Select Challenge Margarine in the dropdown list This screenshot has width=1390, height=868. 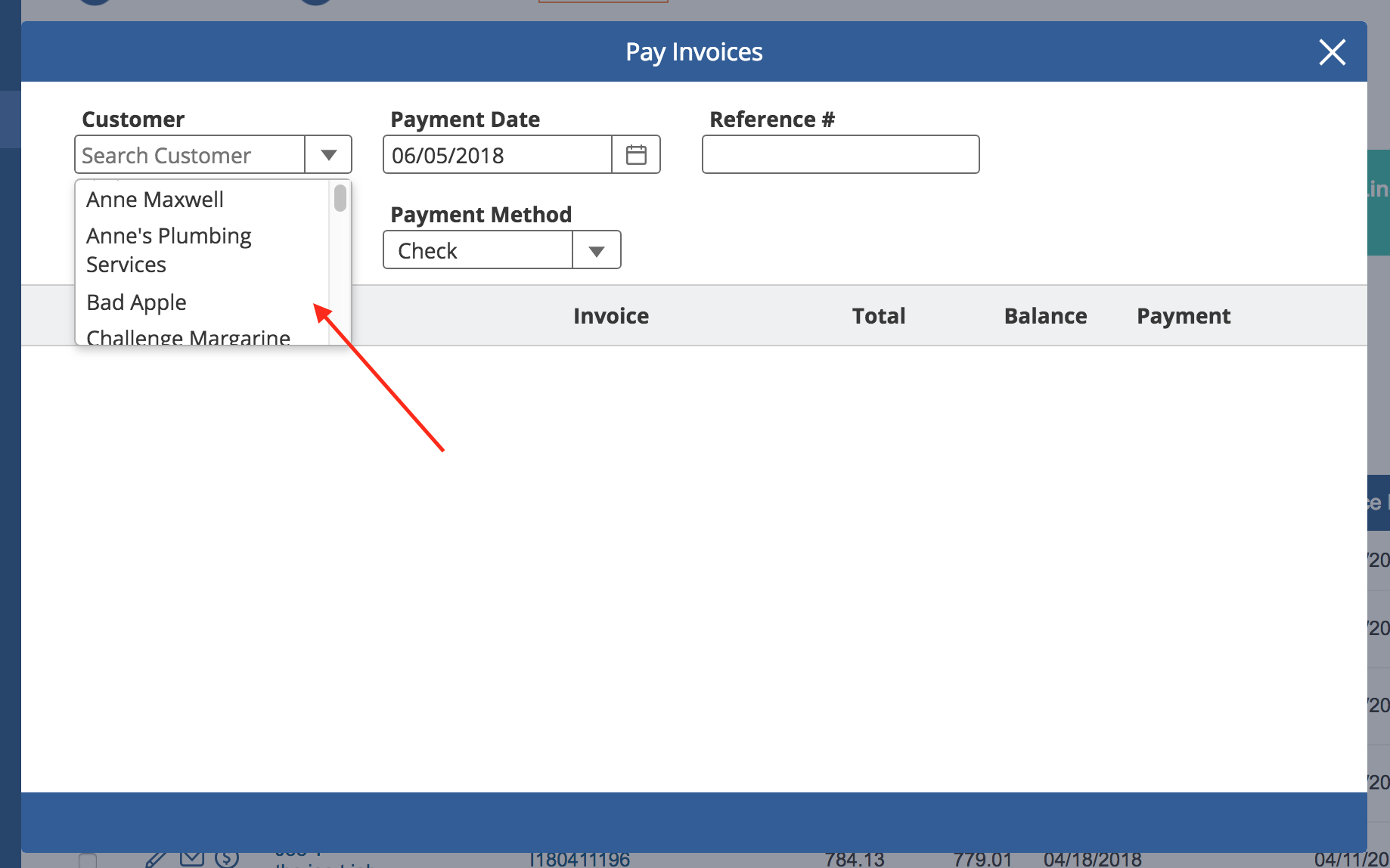(x=188, y=336)
